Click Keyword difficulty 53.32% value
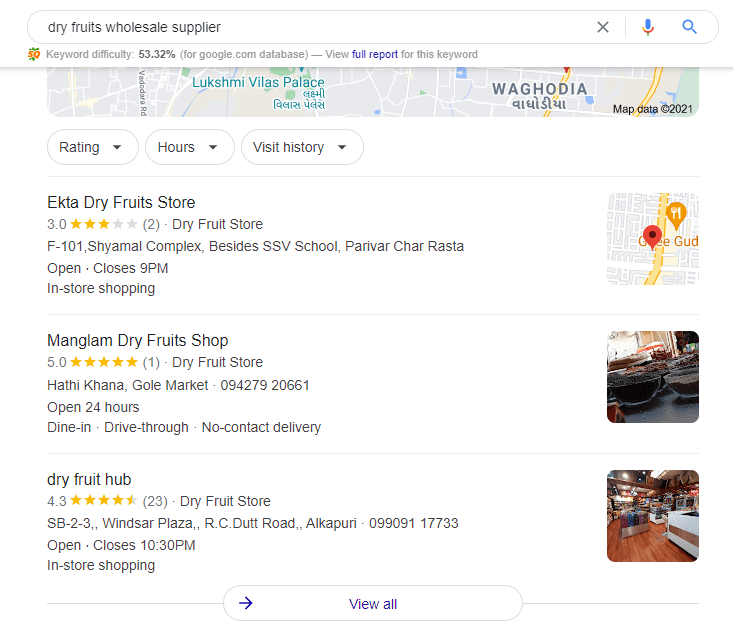 click(157, 54)
